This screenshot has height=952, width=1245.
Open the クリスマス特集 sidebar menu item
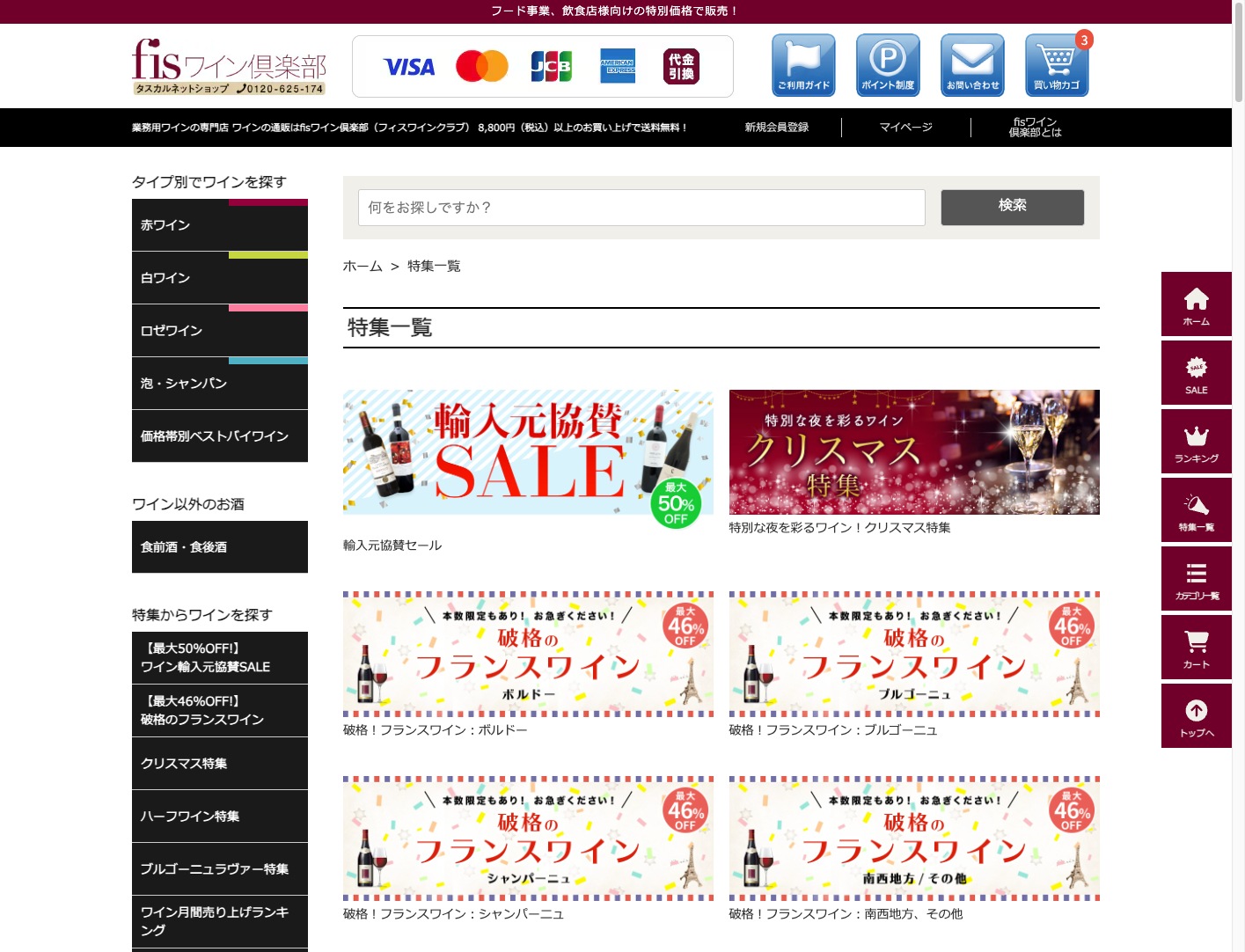tap(220, 764)
